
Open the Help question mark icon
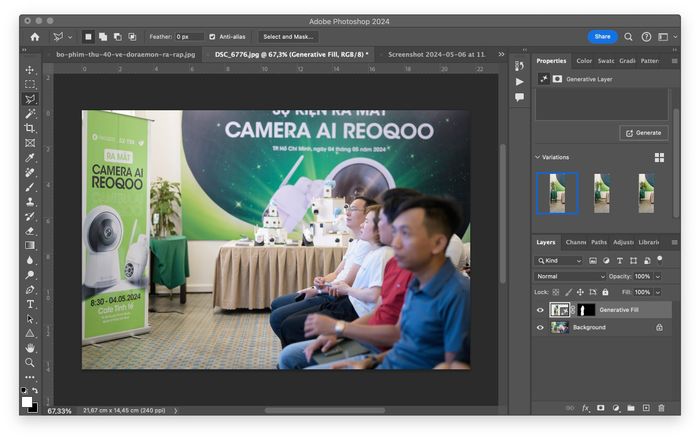tap(646, 37)
